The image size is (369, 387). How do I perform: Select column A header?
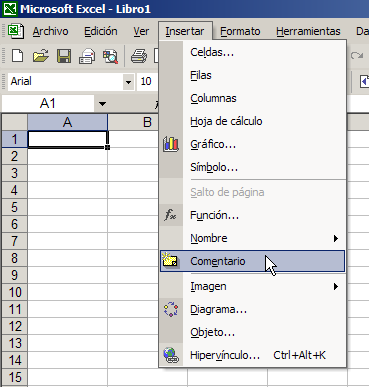point(67,122)
